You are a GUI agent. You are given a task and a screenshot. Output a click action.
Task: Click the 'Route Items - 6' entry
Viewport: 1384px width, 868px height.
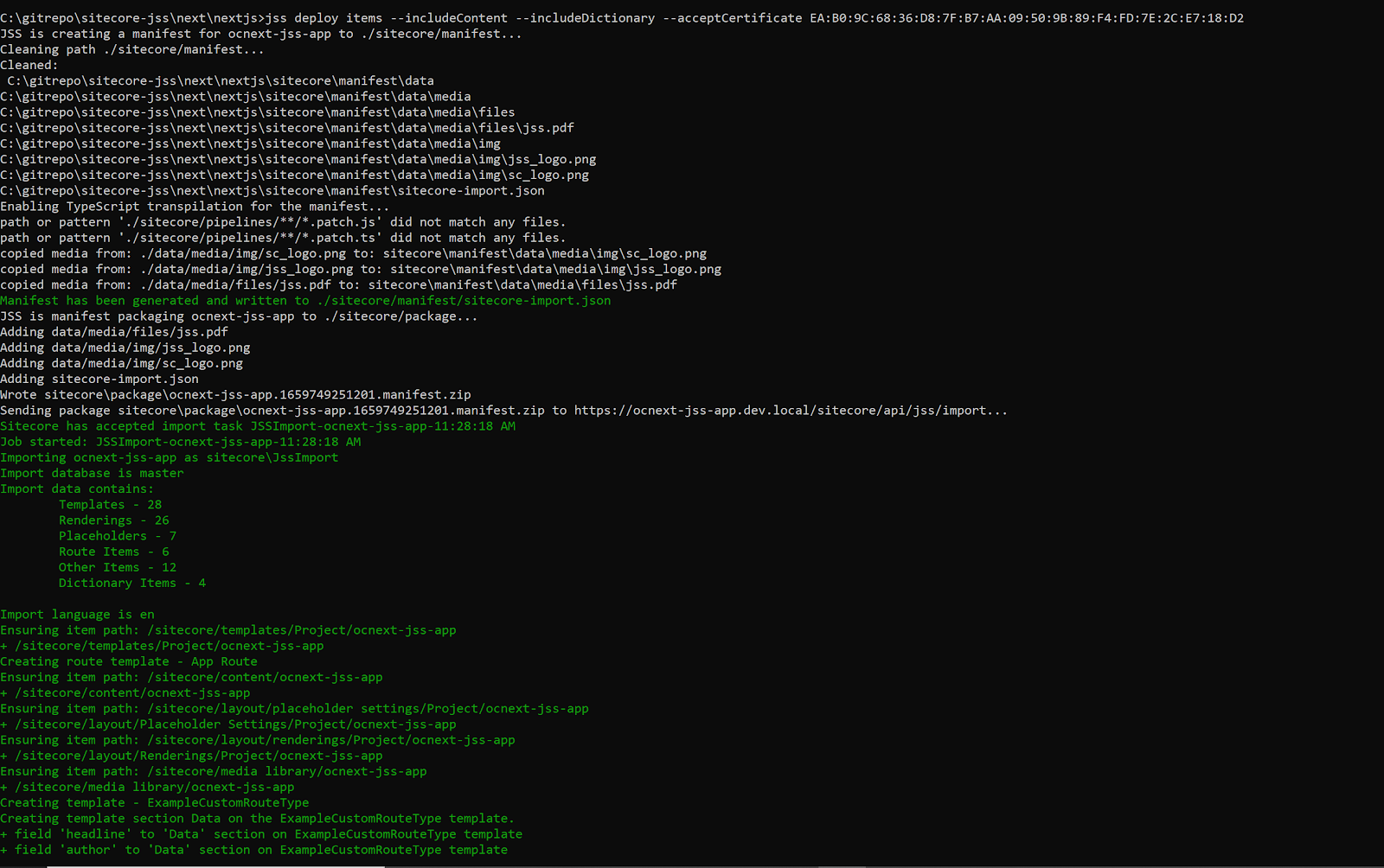pos(114,552)
